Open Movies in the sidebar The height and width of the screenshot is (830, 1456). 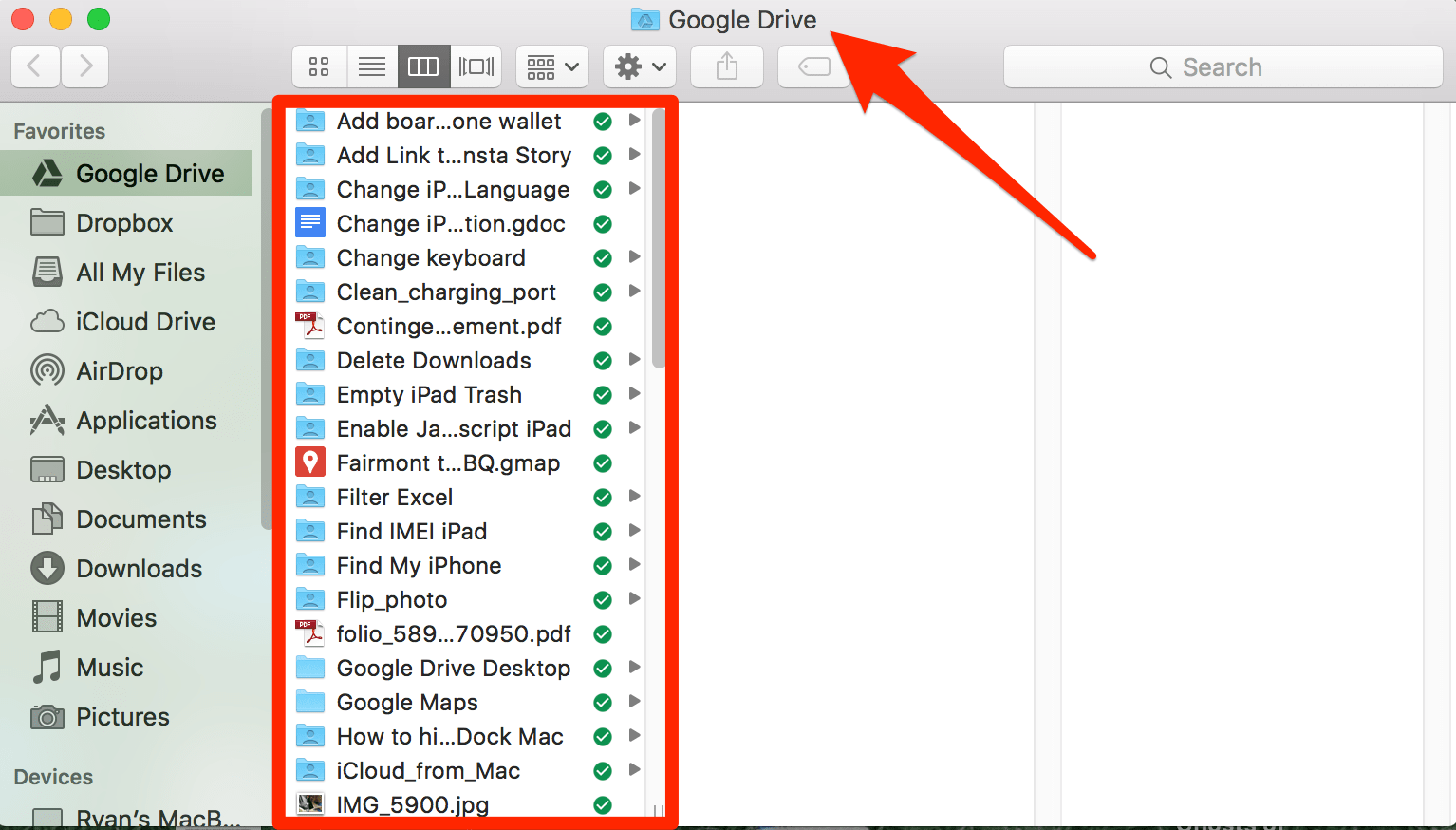click(x=126, y=618)
